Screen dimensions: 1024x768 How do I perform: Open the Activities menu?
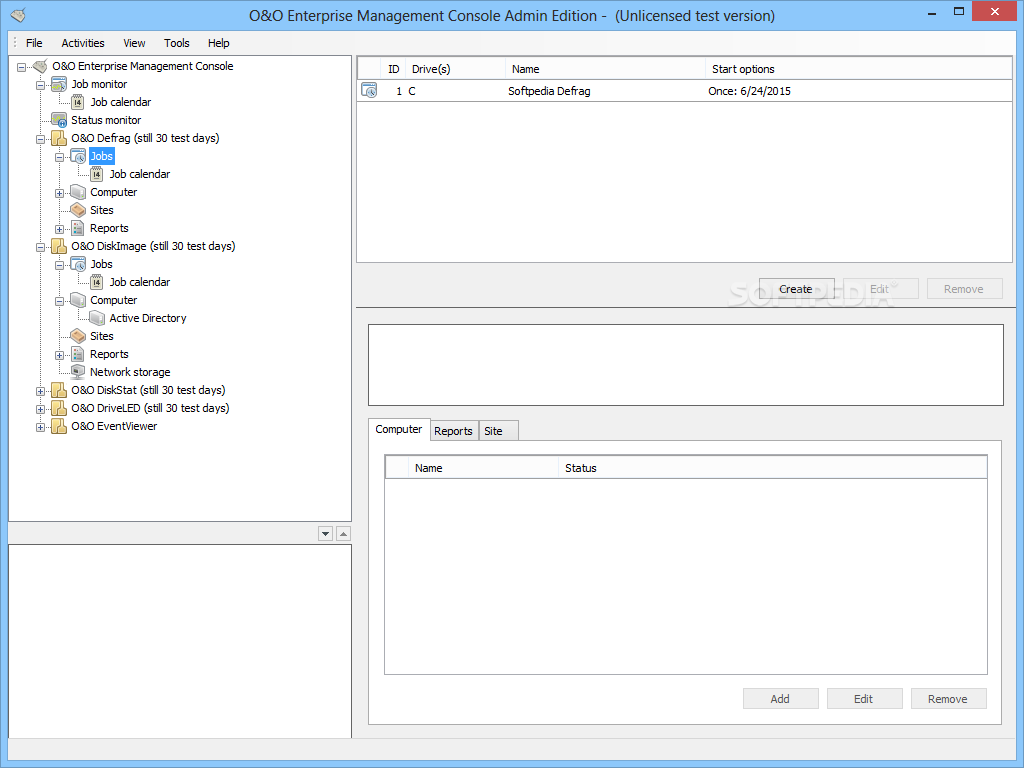pos(83,43)
